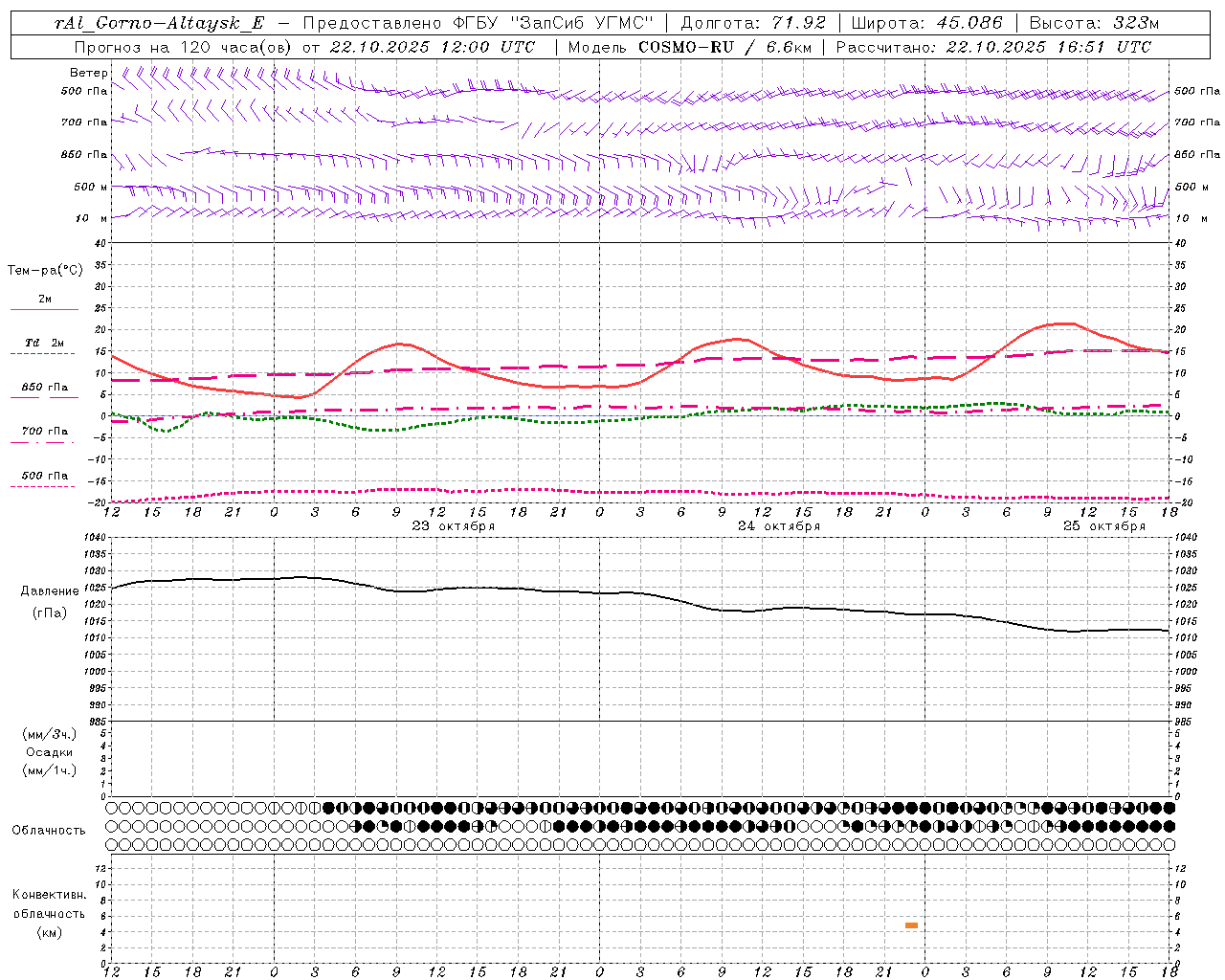Click '(гПа)' unit under Давление
Screen dimensions: 1225x980
click(x=50, y=613)
